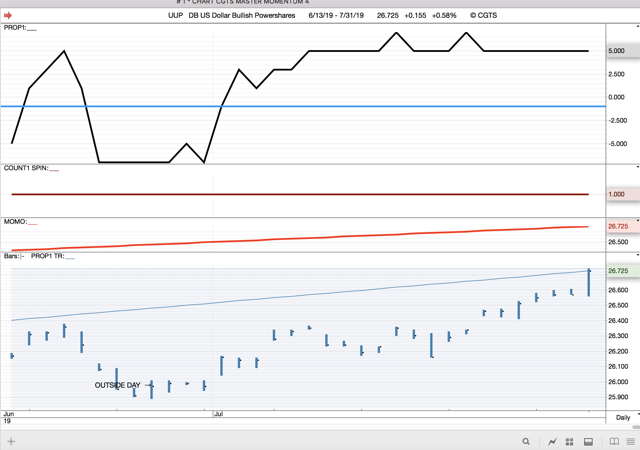Click the 6/13/19 - 7/31/19 date range
Viewport: 640px width, 450px height.
(x=336, y=16)
